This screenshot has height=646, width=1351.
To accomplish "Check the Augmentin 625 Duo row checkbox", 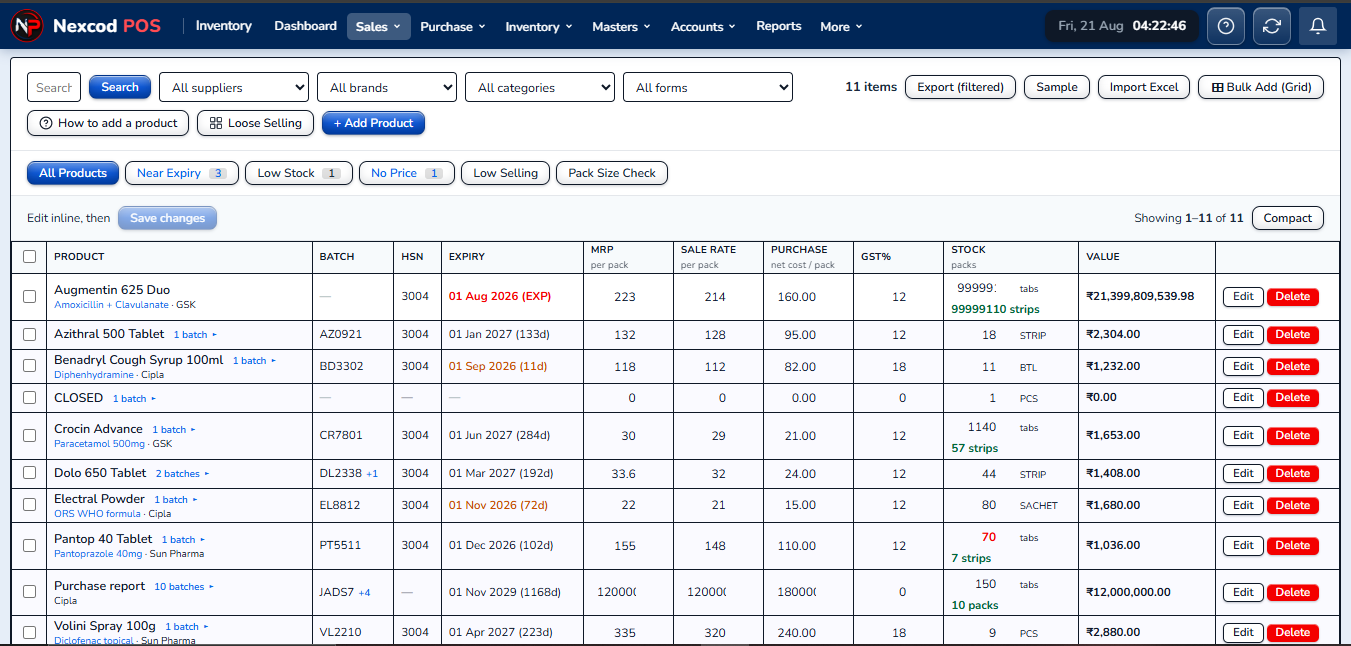I will pos(29,296).
